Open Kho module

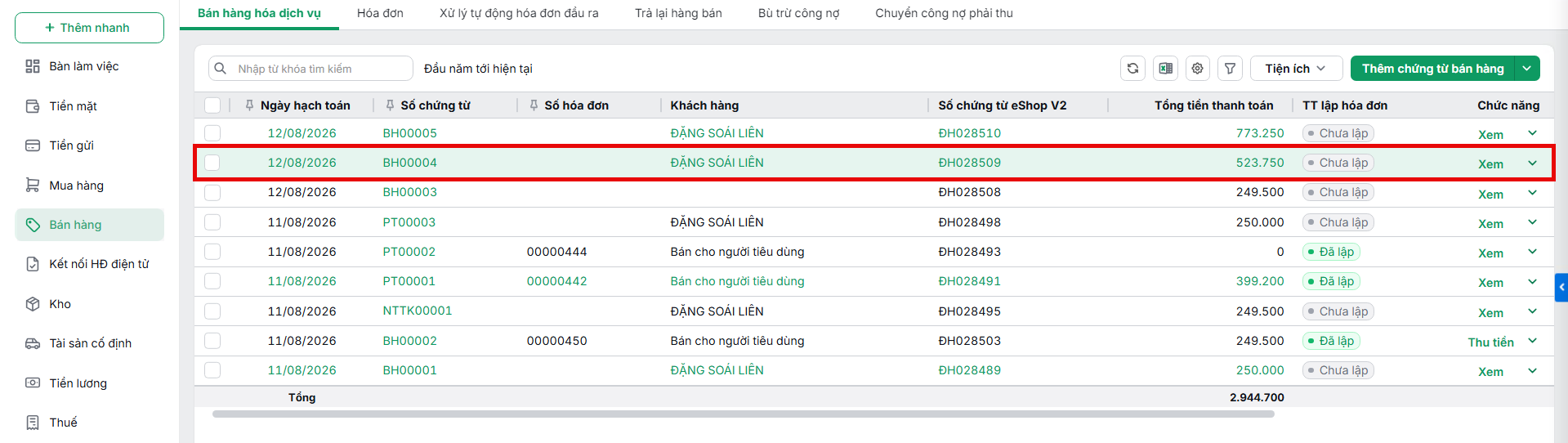tap(89, 304)
